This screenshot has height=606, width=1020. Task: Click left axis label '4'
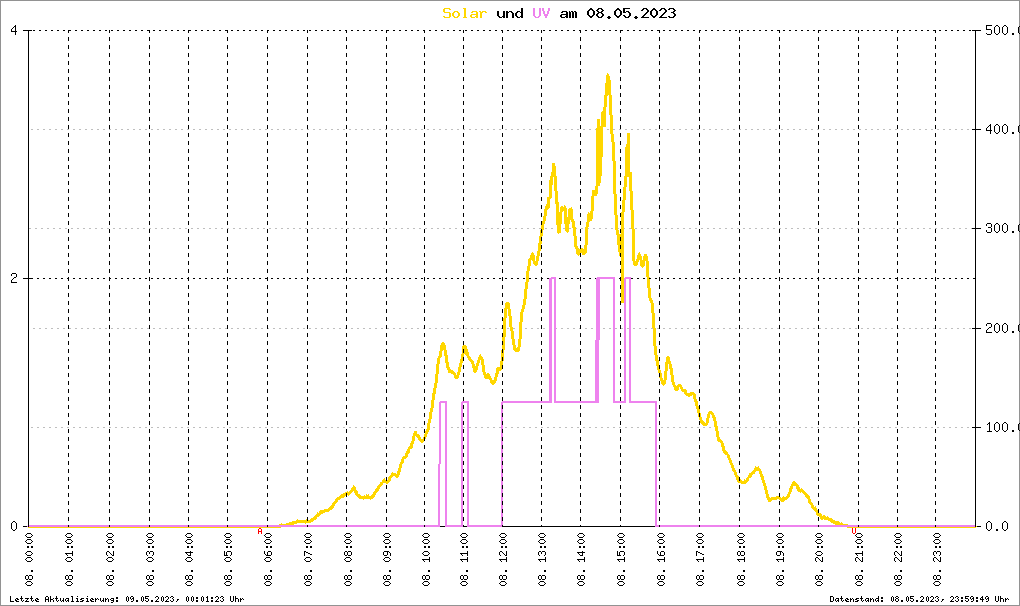14,31
